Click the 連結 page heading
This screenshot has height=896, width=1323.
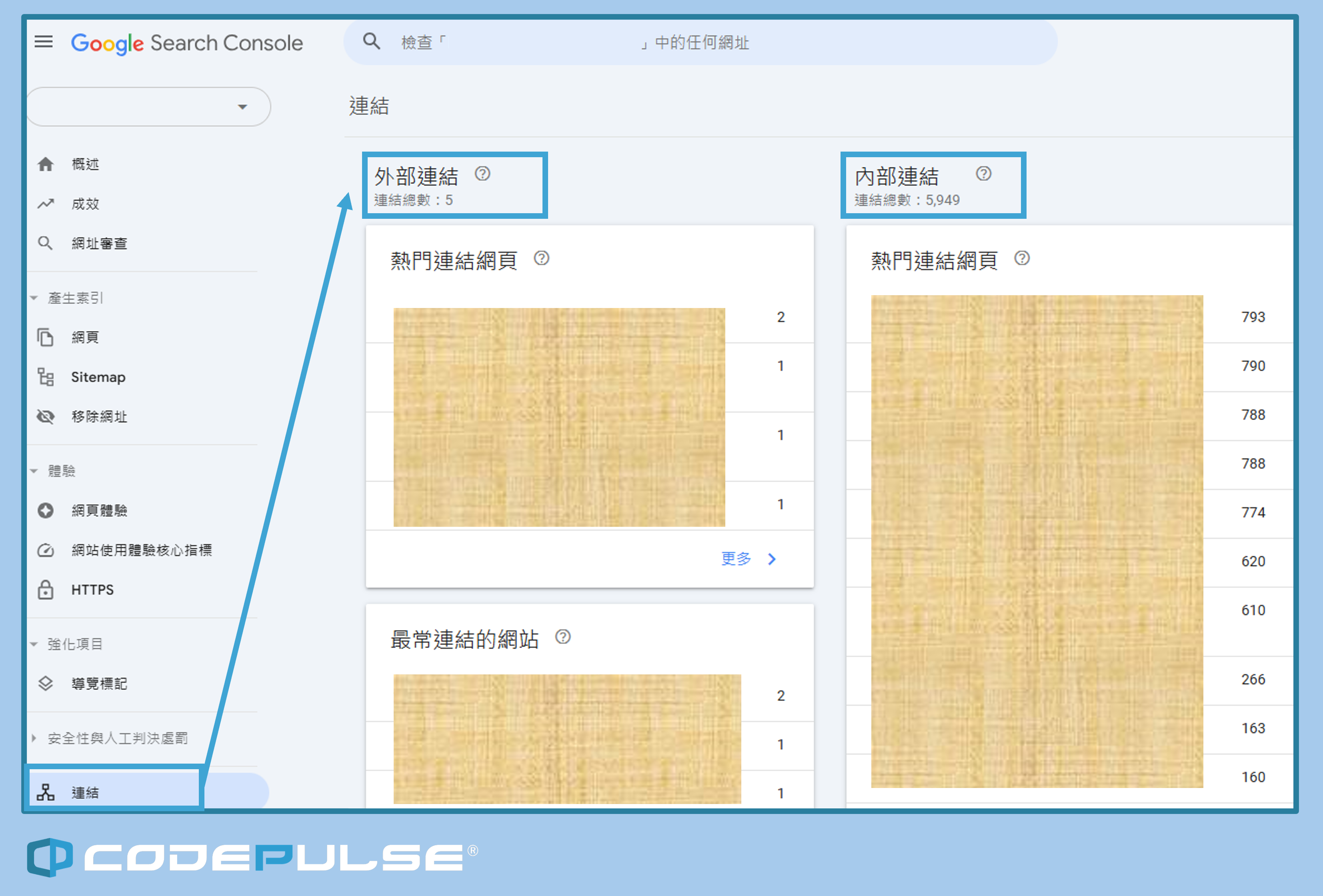point(369,106)
